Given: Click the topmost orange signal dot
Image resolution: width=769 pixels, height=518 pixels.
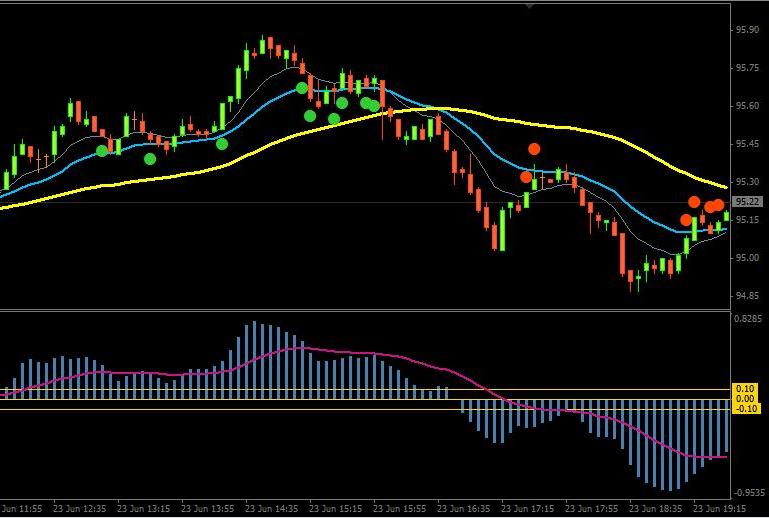Looking at the screenshot, I should (534, 149).
